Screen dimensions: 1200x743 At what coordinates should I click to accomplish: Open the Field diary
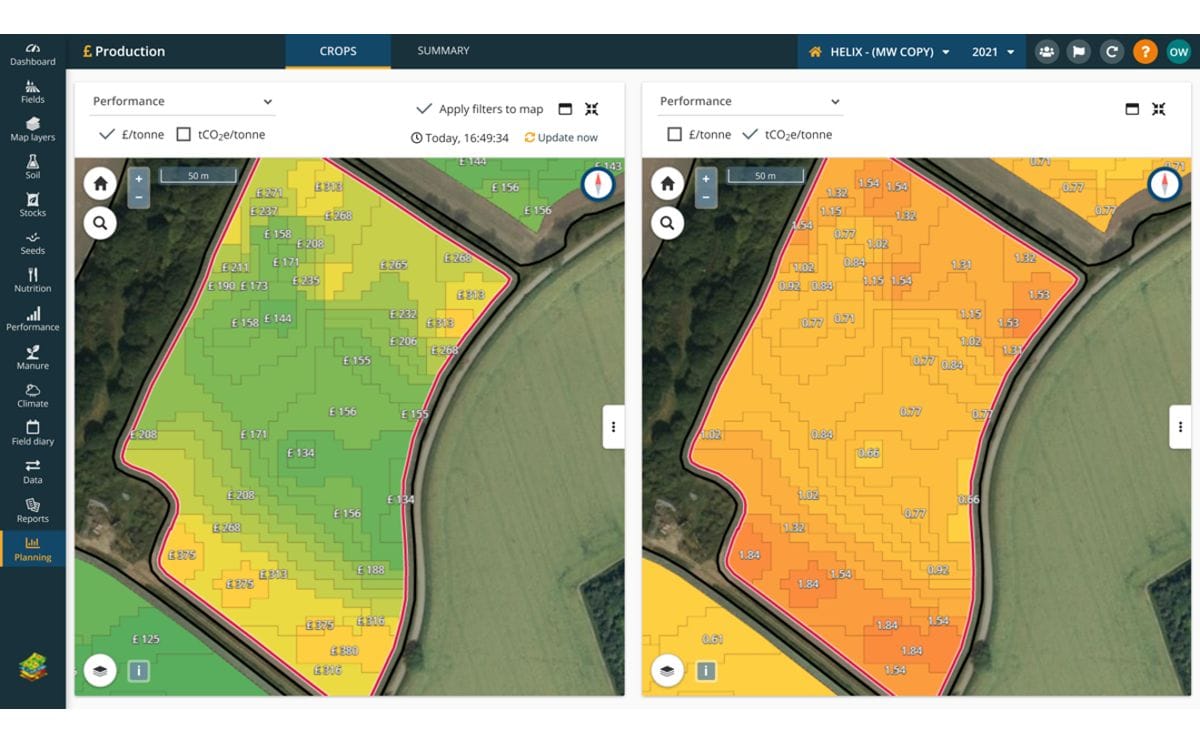[x=32, y=433]
